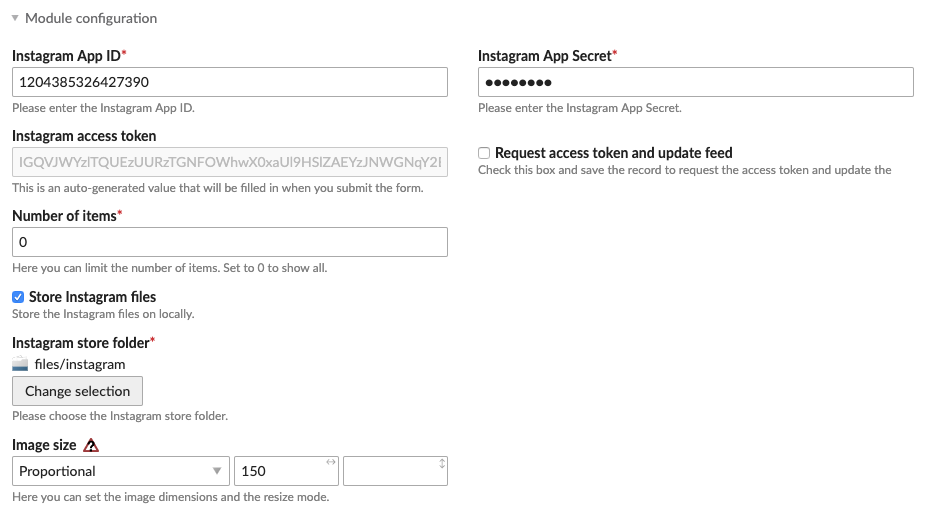Click the files/instagram folder icon
This screenshot has height=515, width=925.
pyautogui.click(x=20, y=364)
